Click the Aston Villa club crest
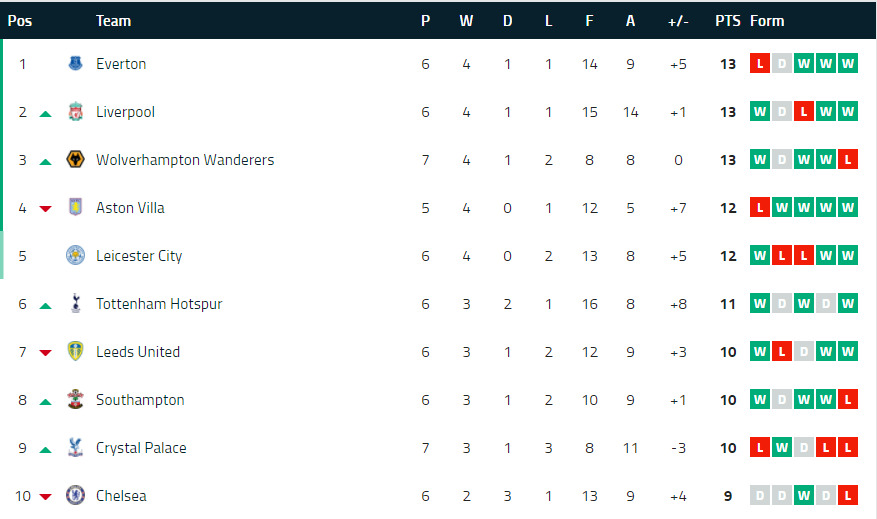Viewport: 877px width, 519px height. [x=75, y=208]
